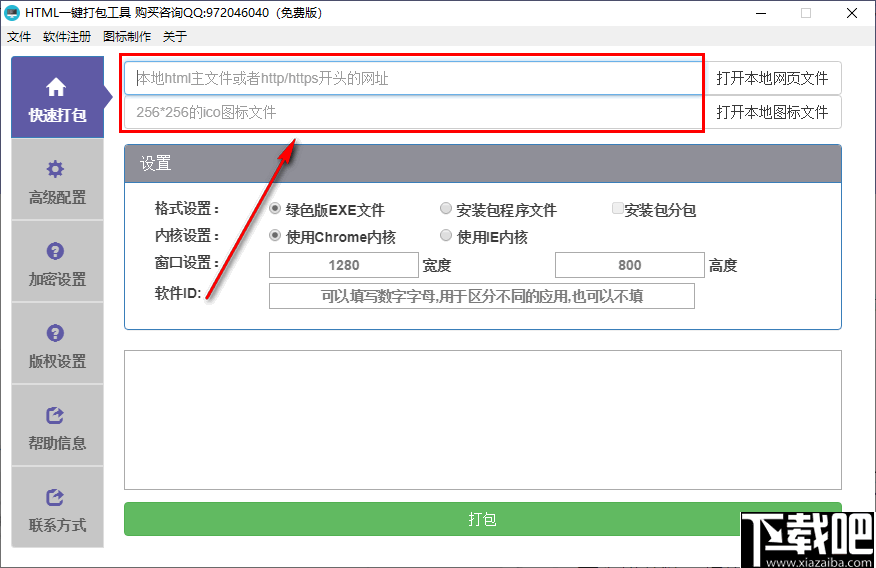Minimize the HTML packer window
Screen dimensions: 876x568
(x=761, y=13)
